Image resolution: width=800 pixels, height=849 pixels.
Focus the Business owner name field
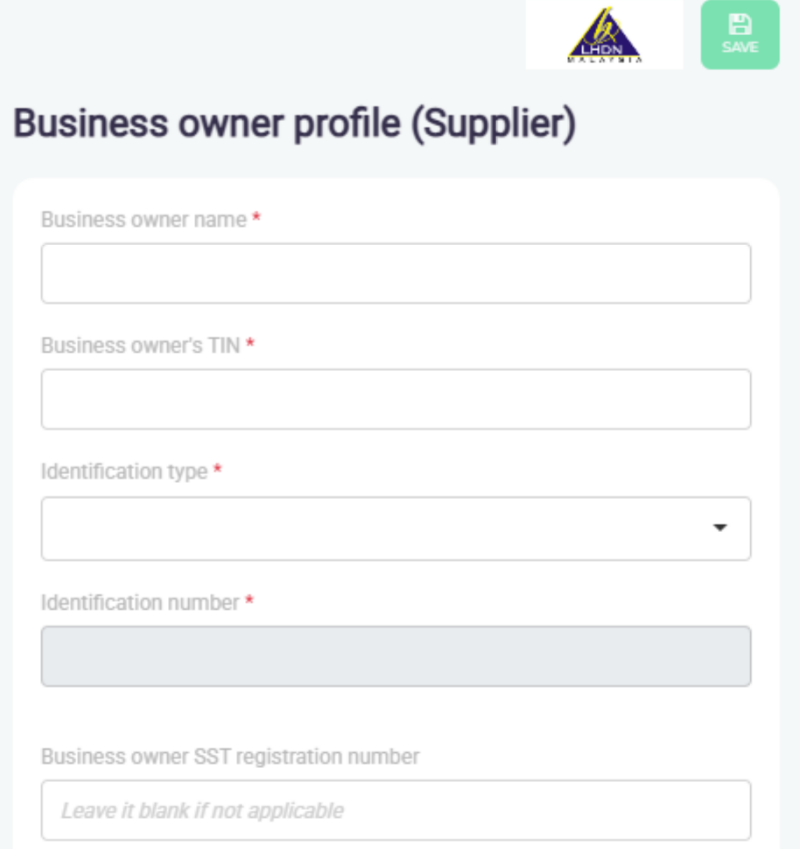pos(395,273)
